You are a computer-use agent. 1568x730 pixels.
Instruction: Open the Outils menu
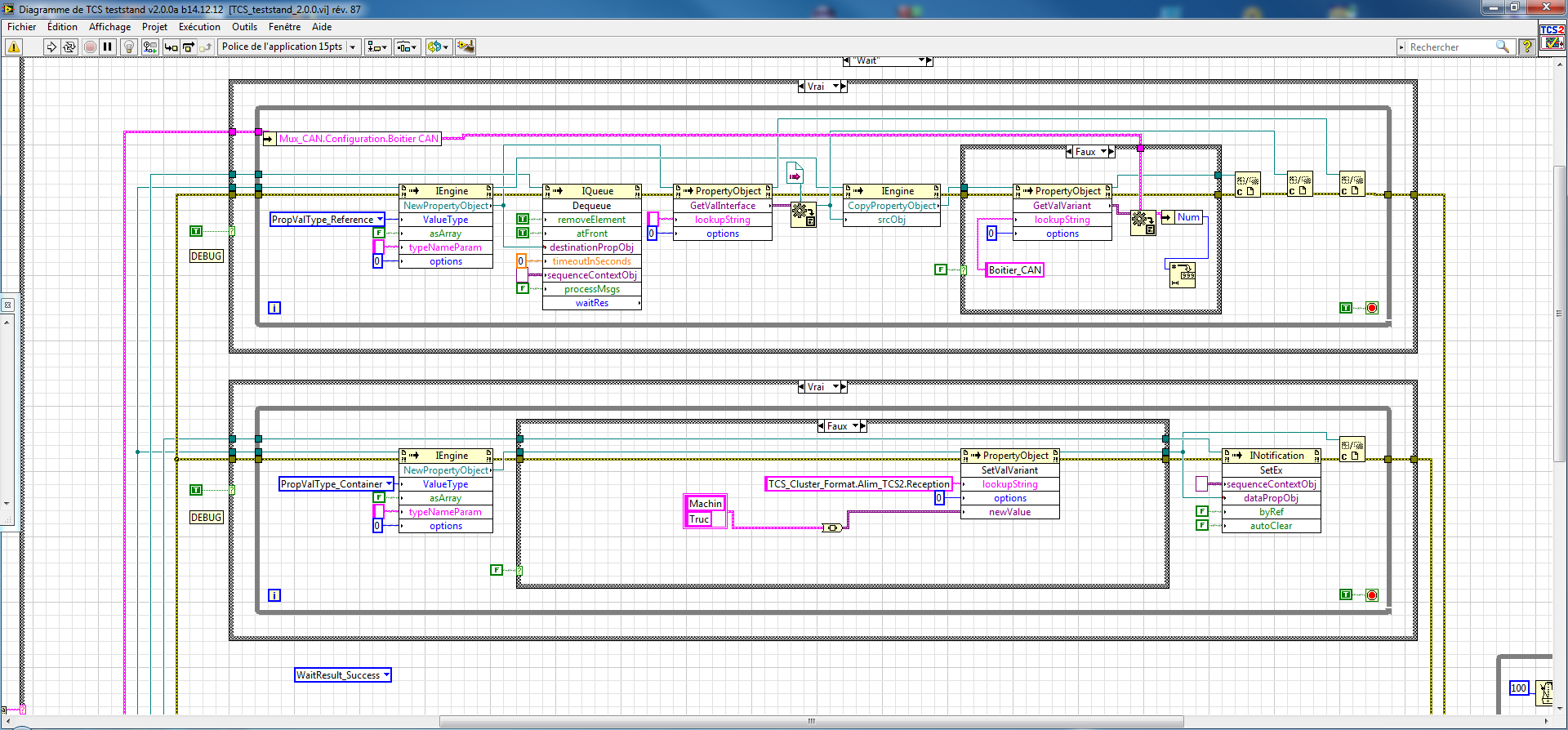(x=244, y=27)
